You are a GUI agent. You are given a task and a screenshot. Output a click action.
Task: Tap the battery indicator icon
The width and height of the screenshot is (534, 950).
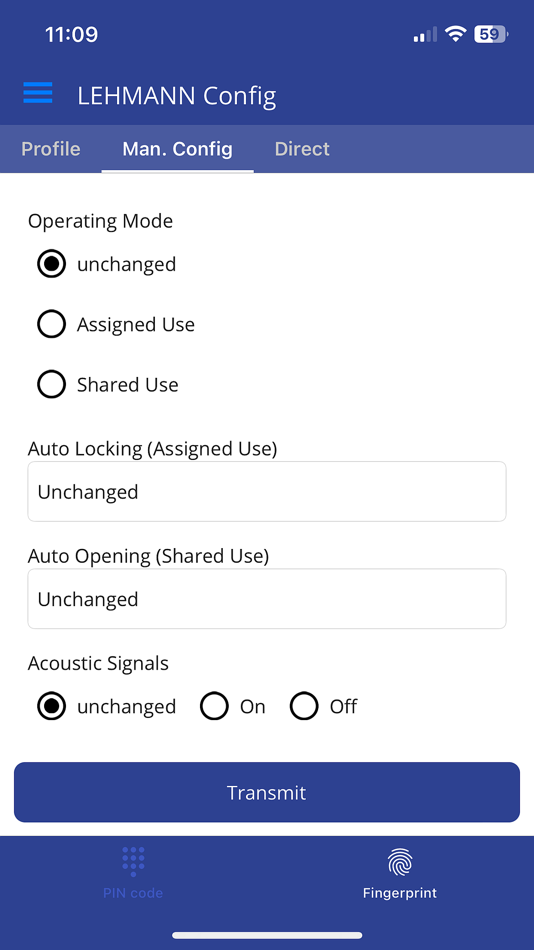[491, 34]
